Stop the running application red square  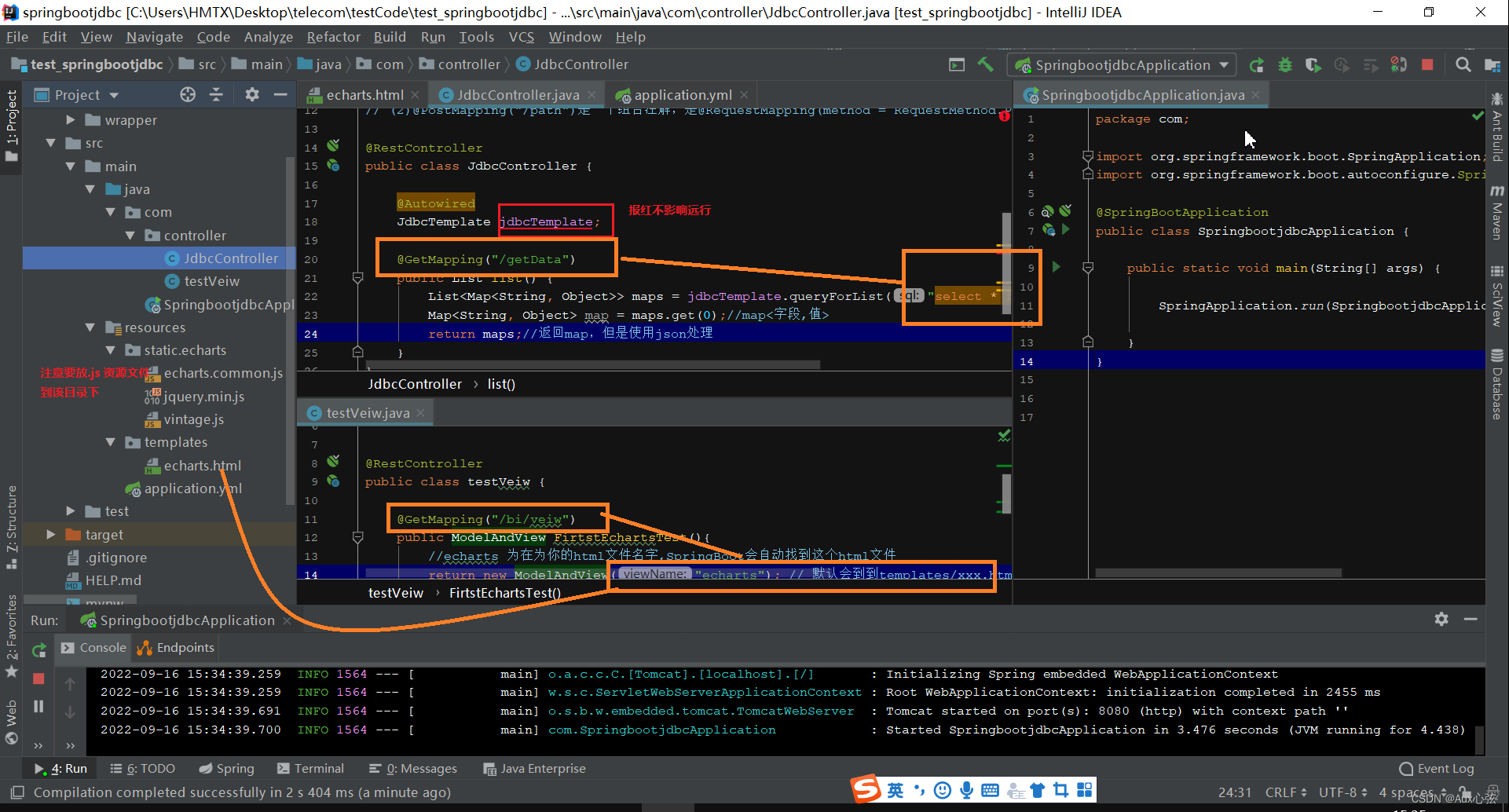tap(1427, 64)
